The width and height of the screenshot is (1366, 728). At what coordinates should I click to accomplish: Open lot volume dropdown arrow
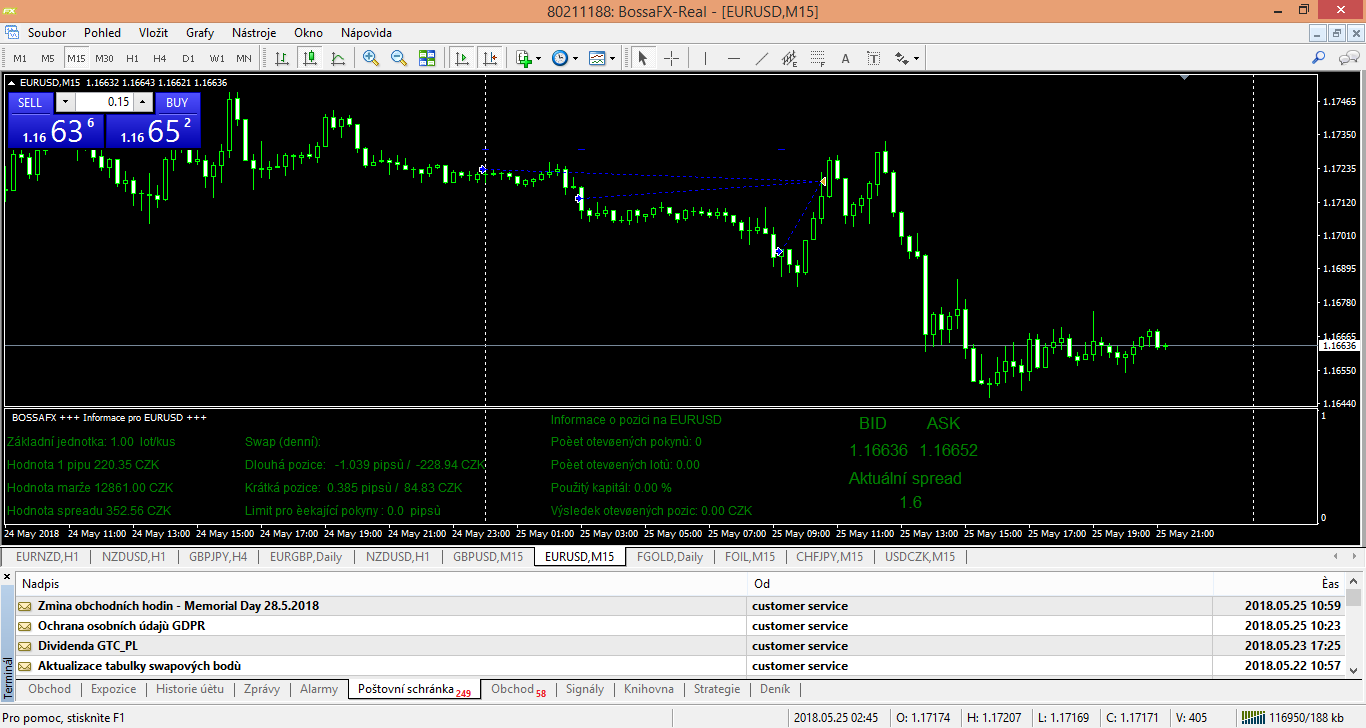65,102
